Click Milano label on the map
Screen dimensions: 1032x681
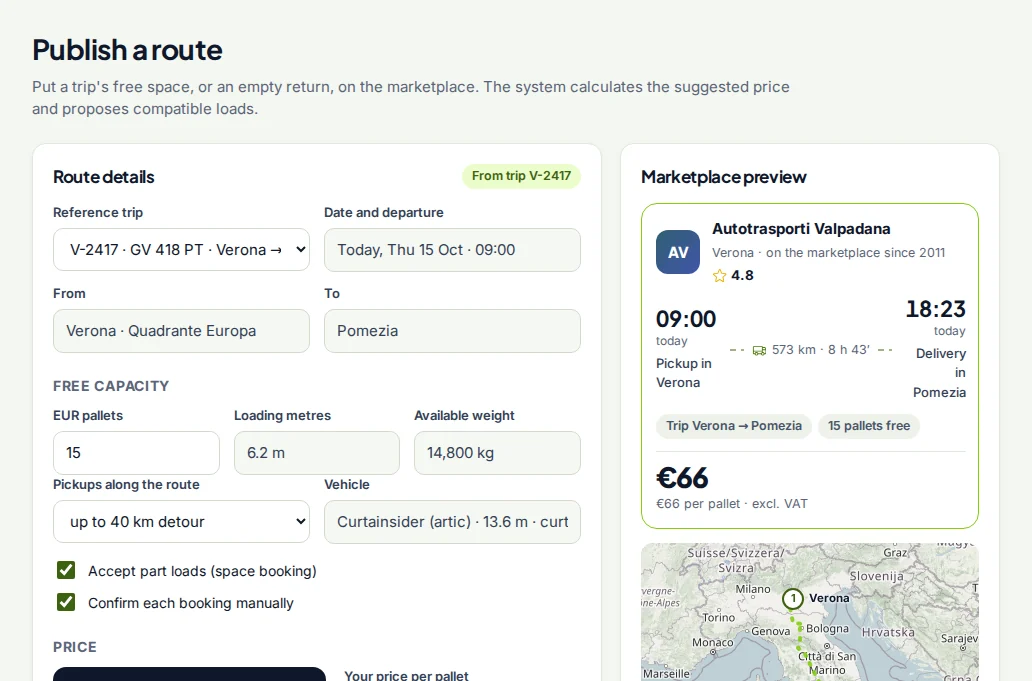click(753, 590)
